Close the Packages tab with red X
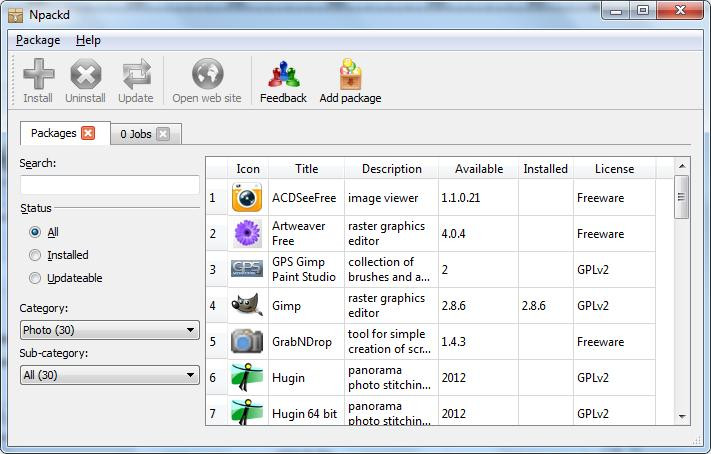 88,133
